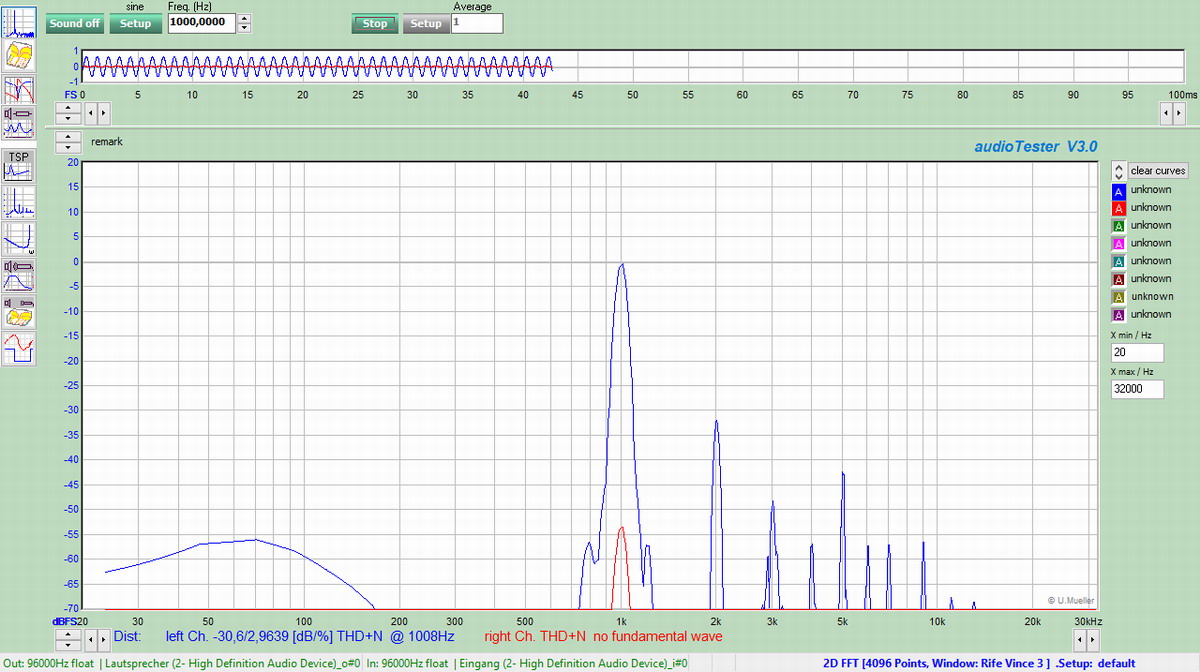Click the vertical spinner left of remark
Screen dimensions: 1200x672
(68, 142)
